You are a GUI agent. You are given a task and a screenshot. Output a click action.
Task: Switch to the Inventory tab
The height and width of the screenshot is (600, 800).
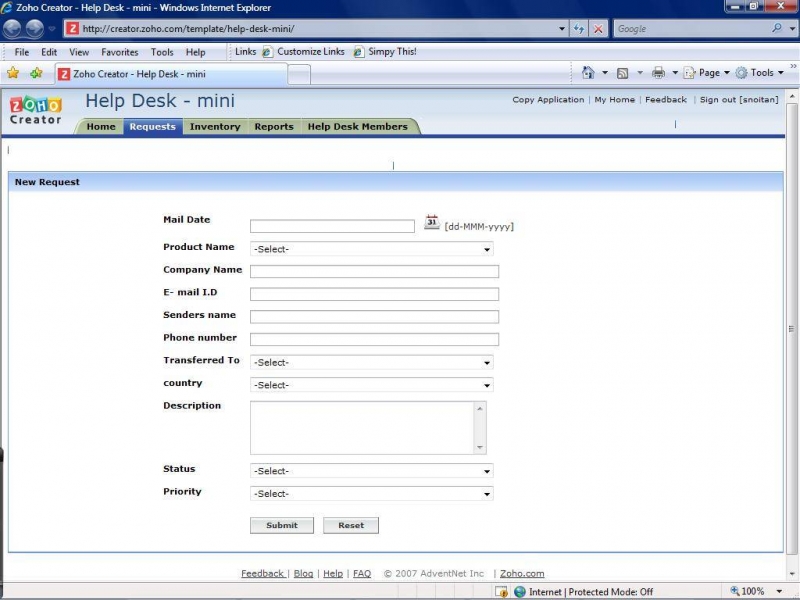click(x=215, y=127)
